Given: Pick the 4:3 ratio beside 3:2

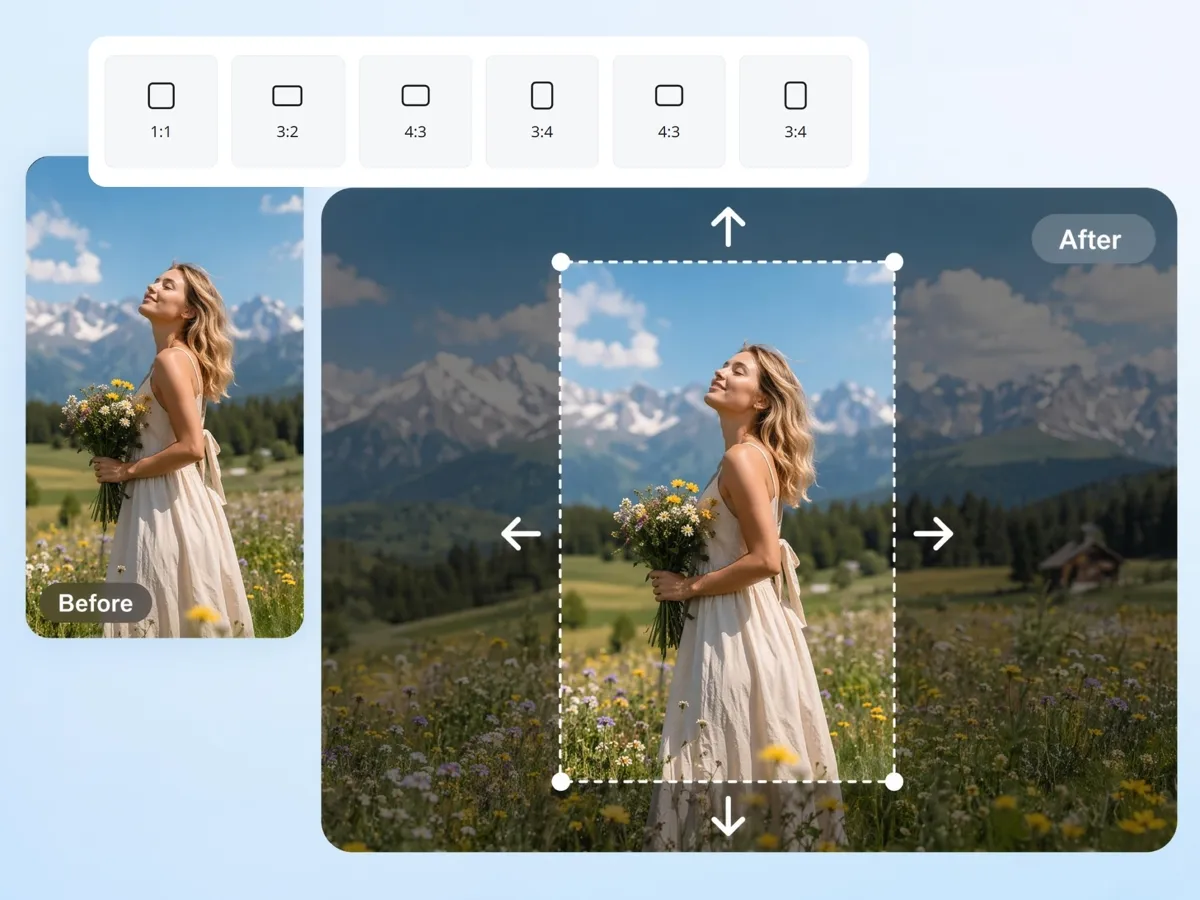Looking at the screenshot, I should pyautogui.click(x=415, y=111).
